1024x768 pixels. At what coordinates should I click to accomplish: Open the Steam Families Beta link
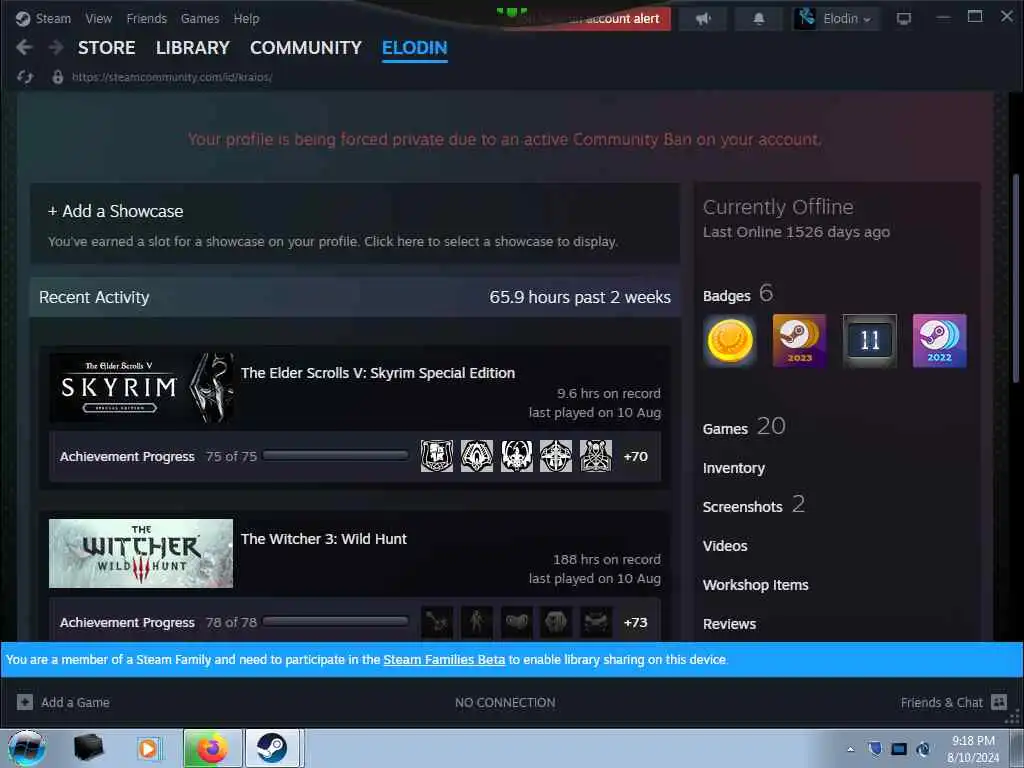pyautogui.click(x=444, y=660)
